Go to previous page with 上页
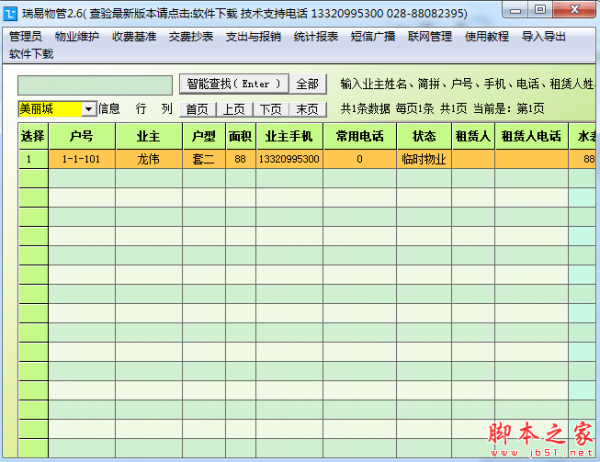 click(234, 109)
